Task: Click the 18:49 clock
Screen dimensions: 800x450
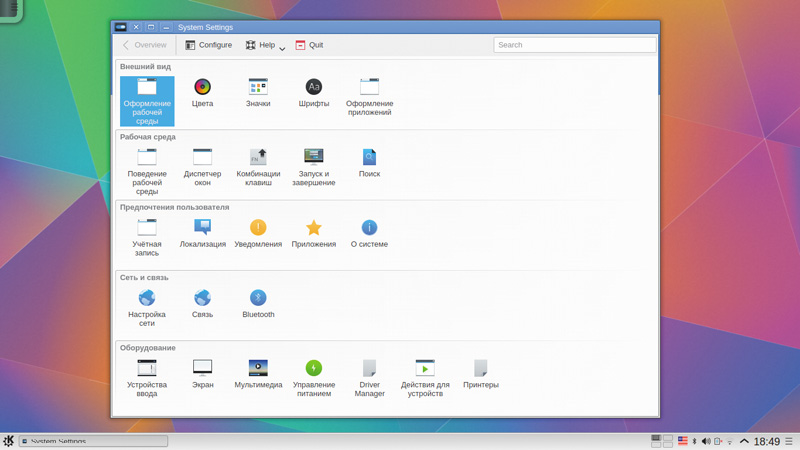Action: [767, 441]
